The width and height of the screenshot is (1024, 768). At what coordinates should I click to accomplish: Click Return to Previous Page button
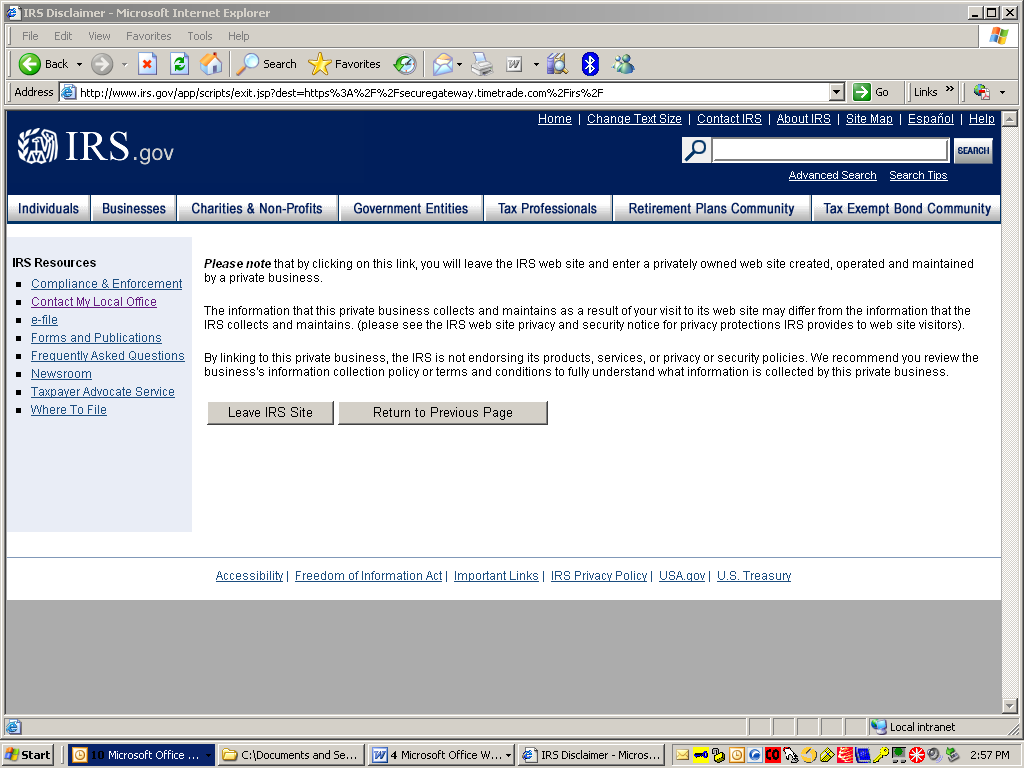[x=443, y=413]
